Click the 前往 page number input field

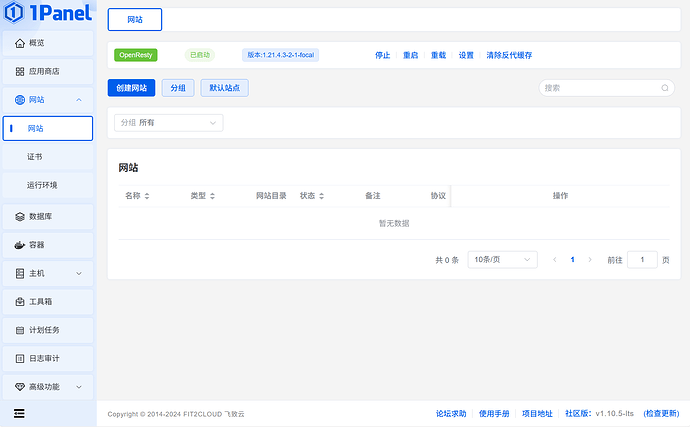[x=642, y=259]
